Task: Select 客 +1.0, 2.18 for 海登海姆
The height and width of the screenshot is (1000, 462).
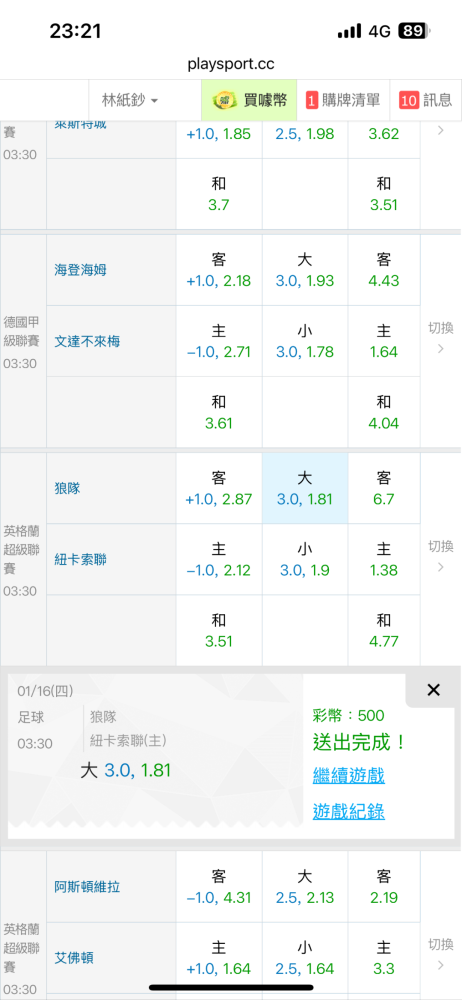Action: pos(219,270)
